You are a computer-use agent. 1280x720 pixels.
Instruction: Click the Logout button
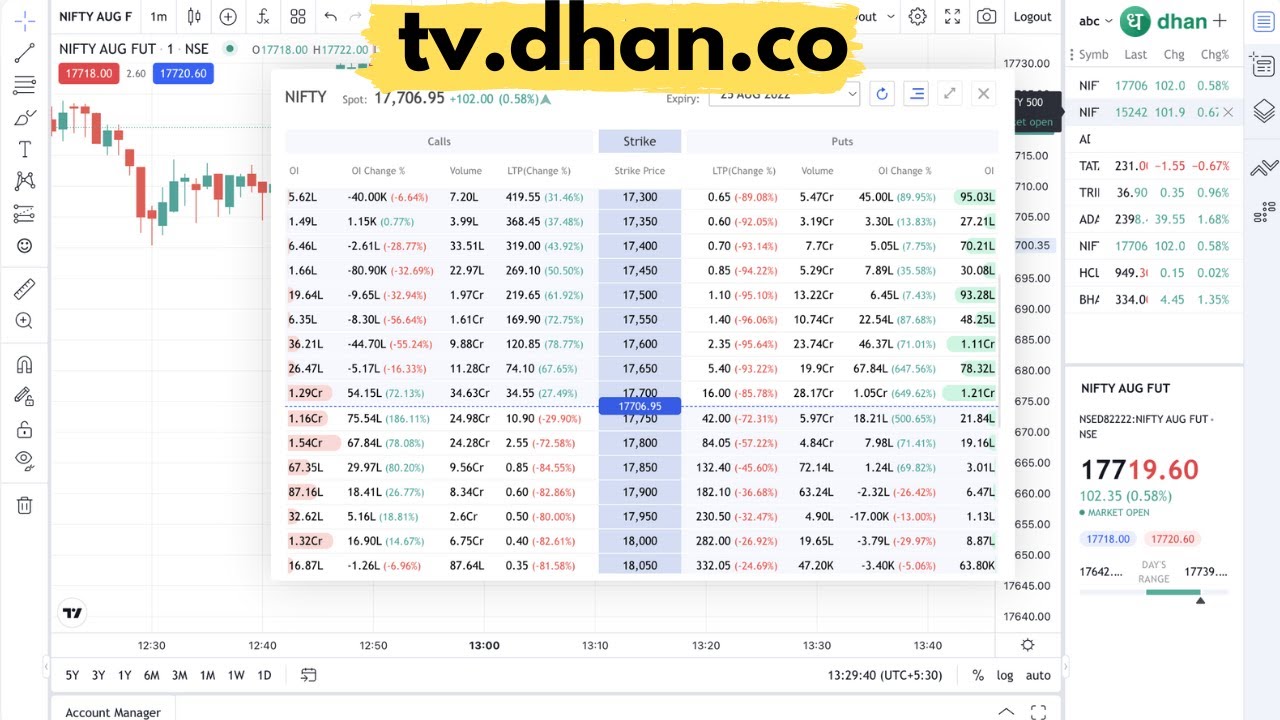coord(1032,17)
